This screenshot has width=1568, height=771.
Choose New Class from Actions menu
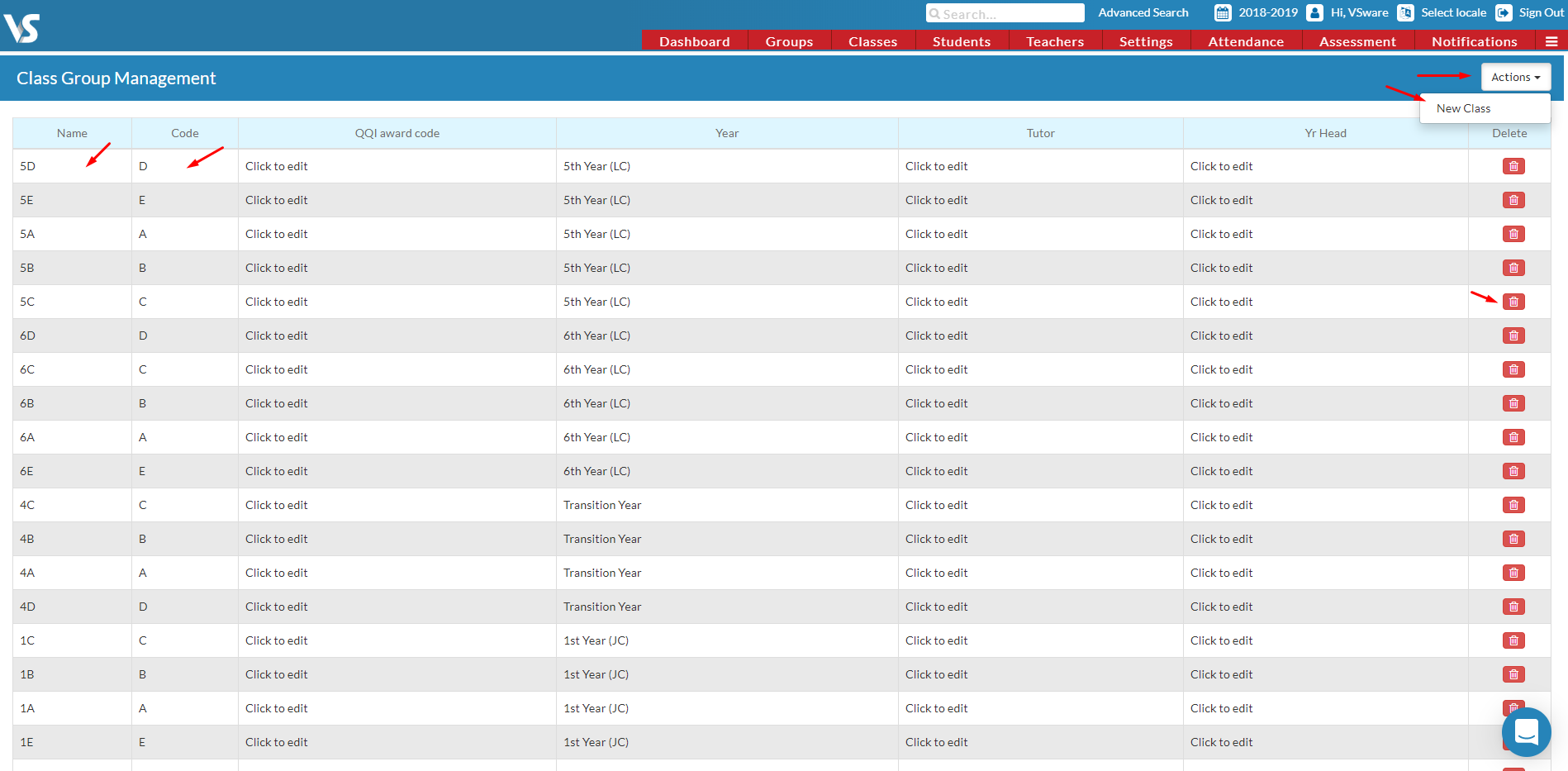[x=1463, y=108]
